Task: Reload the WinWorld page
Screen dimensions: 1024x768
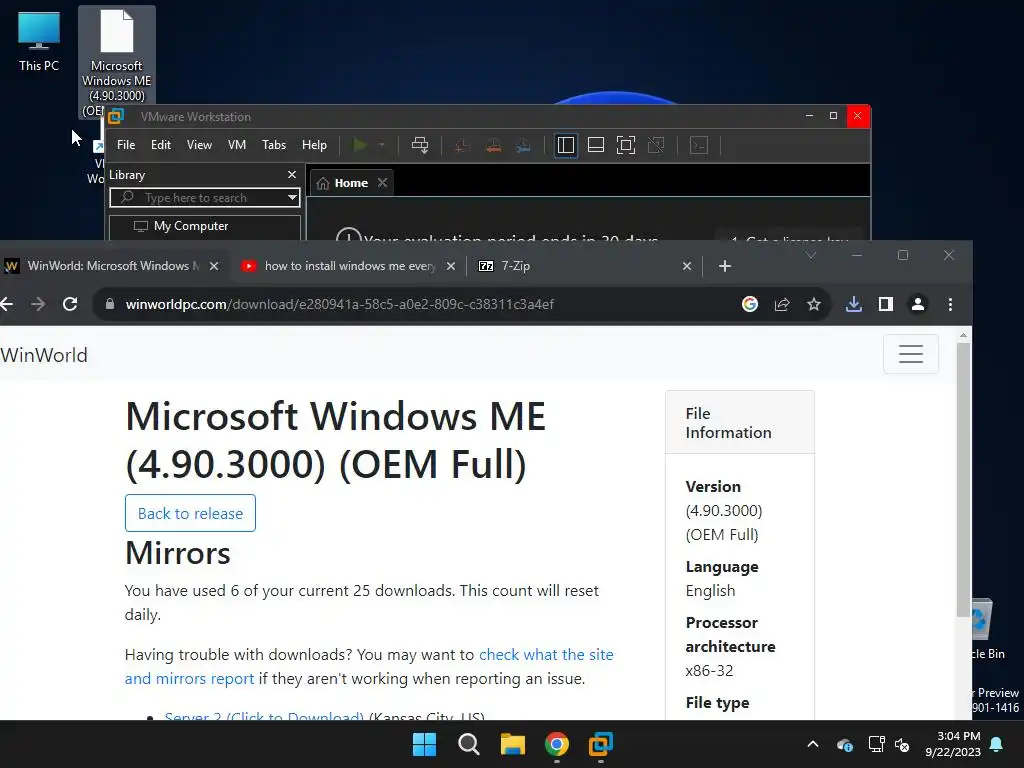Action: click(x=70, y=304)
